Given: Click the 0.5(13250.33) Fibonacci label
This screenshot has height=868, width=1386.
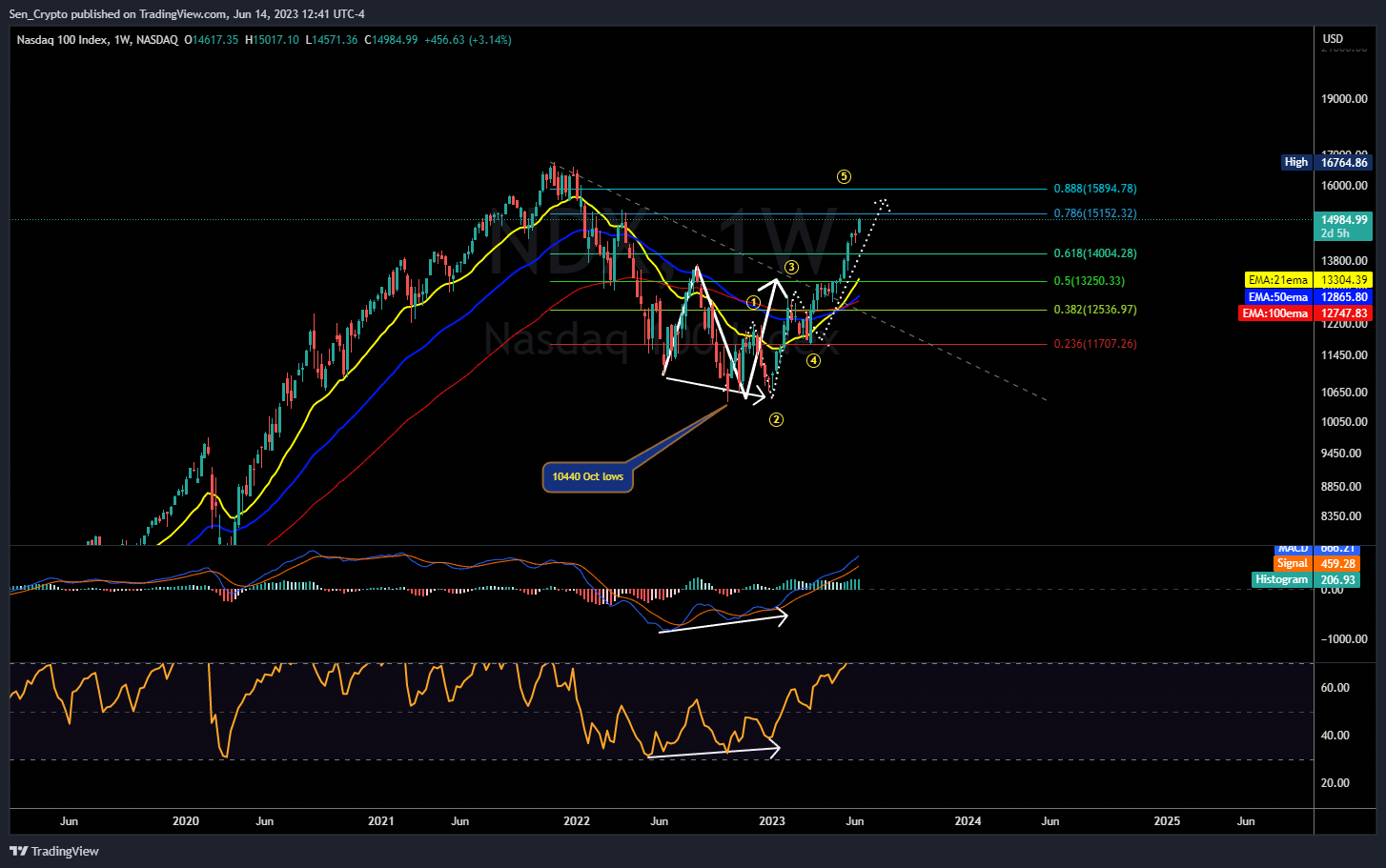Looking at the screenshot, I should tap(1090, 281).
